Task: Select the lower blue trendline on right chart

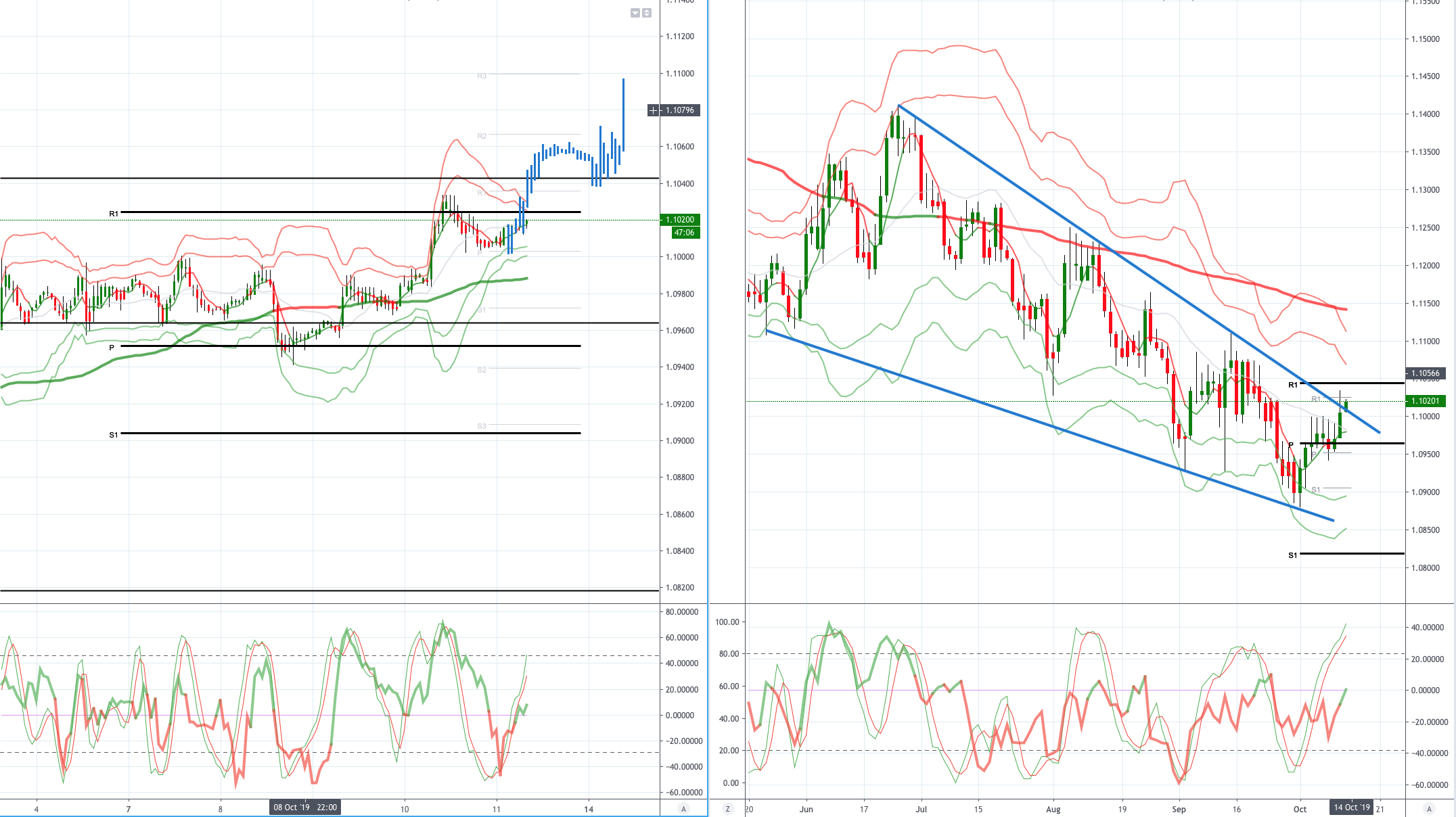Action: pyautogui.click(x=1049, y=425)
